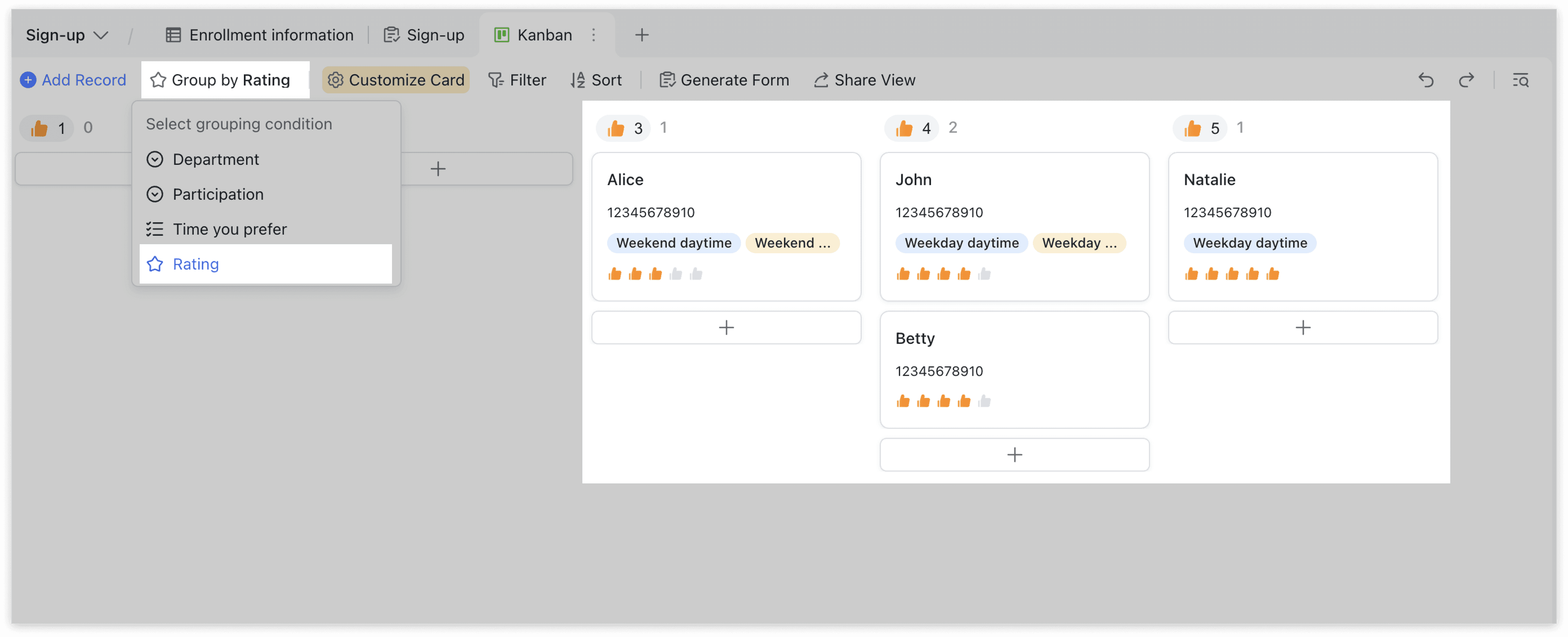This screenshot has height=637, width=1568.
Task: Set Alice's rating to fourth thumb
Action: [676, 274]
